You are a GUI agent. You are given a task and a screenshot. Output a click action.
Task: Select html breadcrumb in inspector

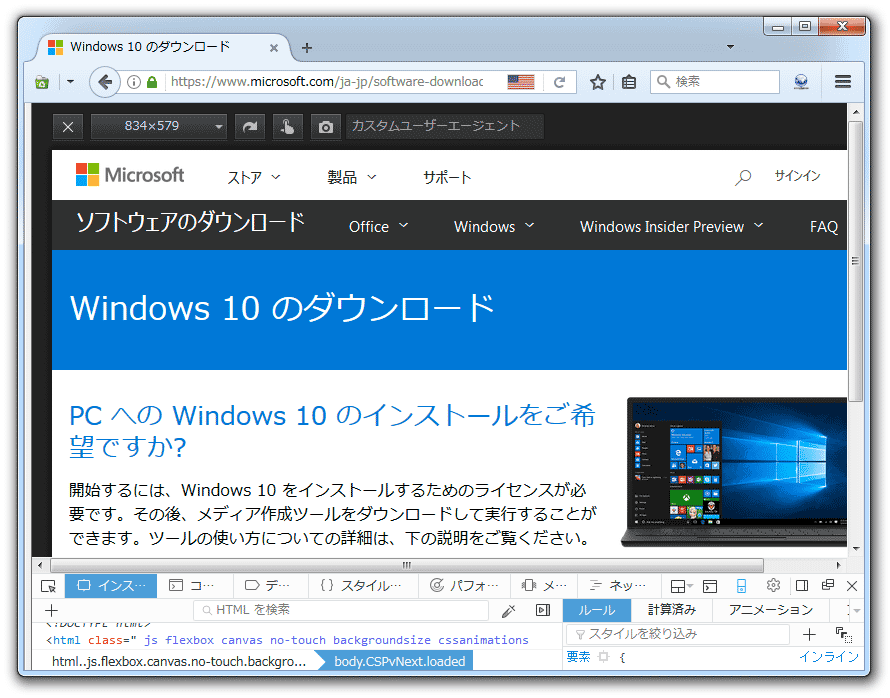pyautogui.click(x=178, y=662)
